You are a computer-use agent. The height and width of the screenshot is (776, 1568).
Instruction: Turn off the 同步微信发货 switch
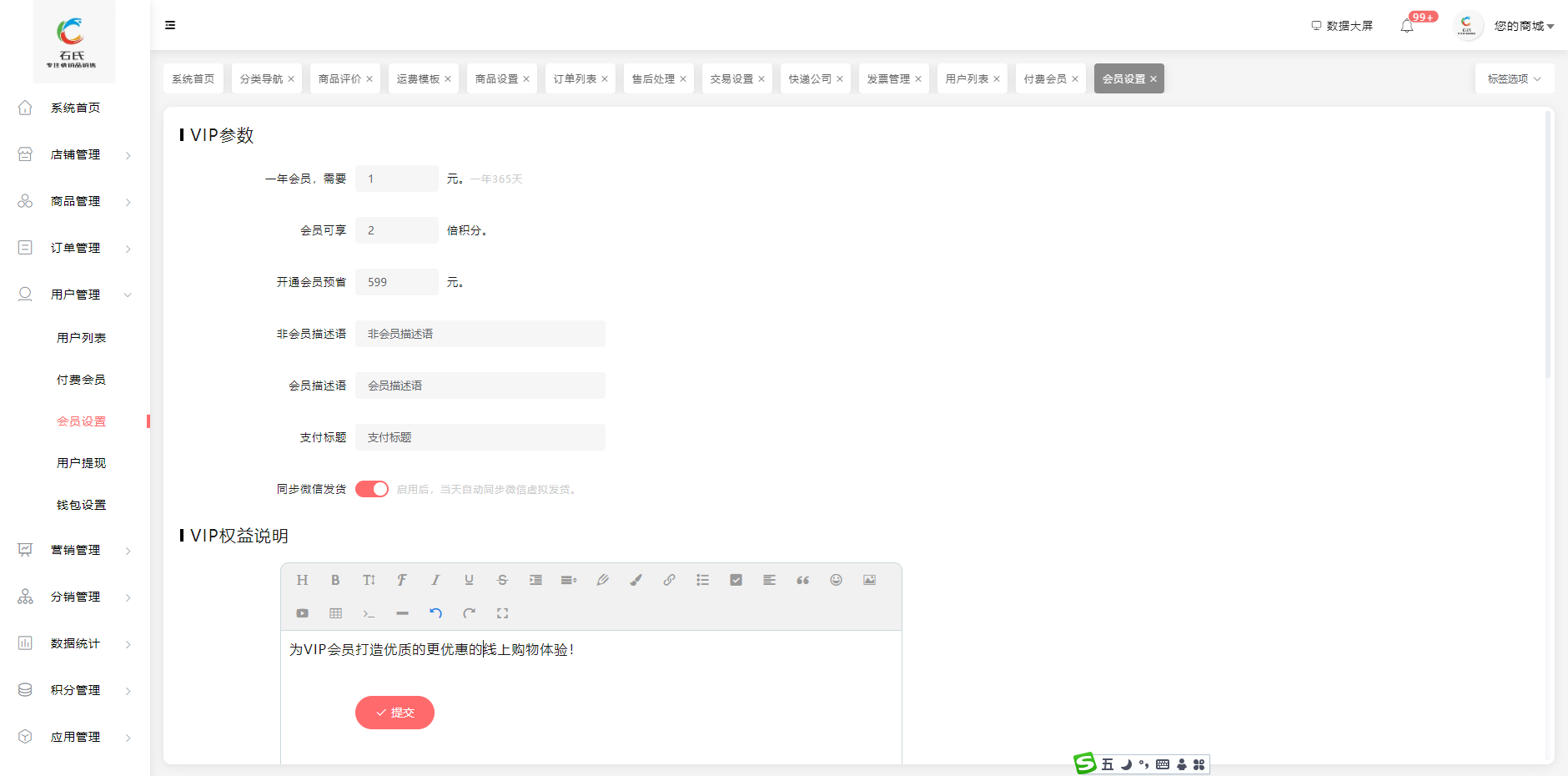372,489
